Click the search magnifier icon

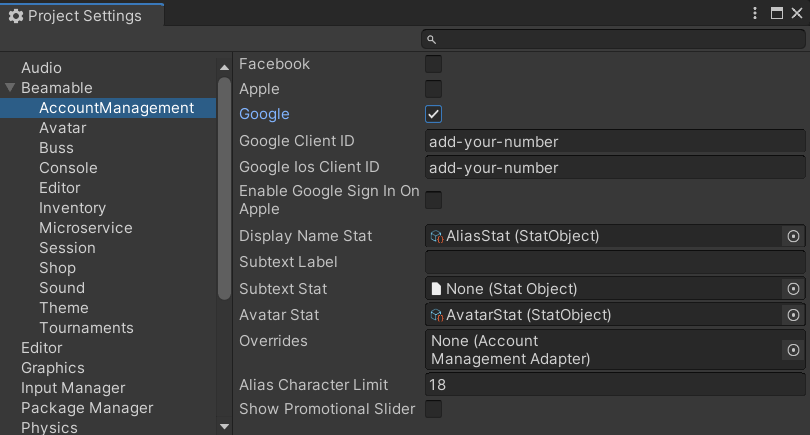432,39
